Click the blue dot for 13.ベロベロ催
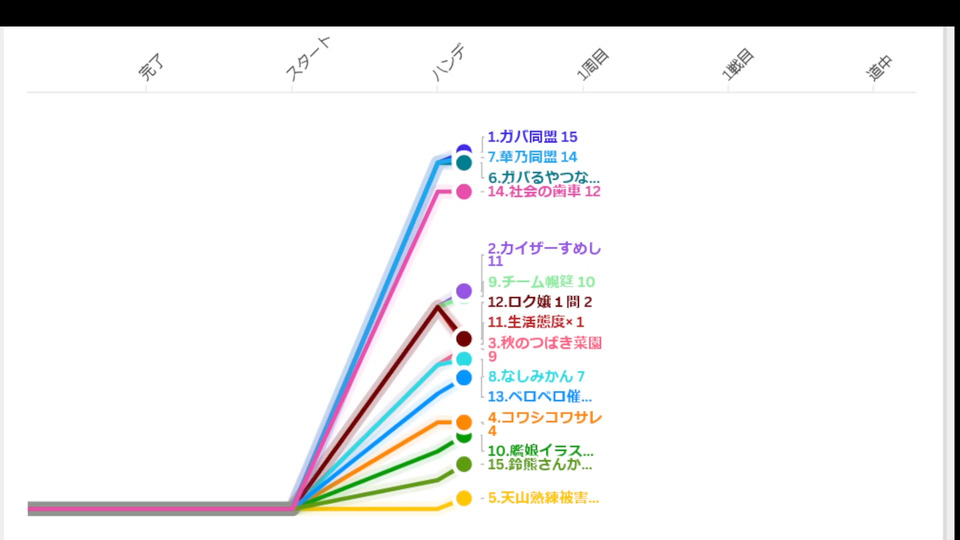960x540 pixels. click(464, 378)
